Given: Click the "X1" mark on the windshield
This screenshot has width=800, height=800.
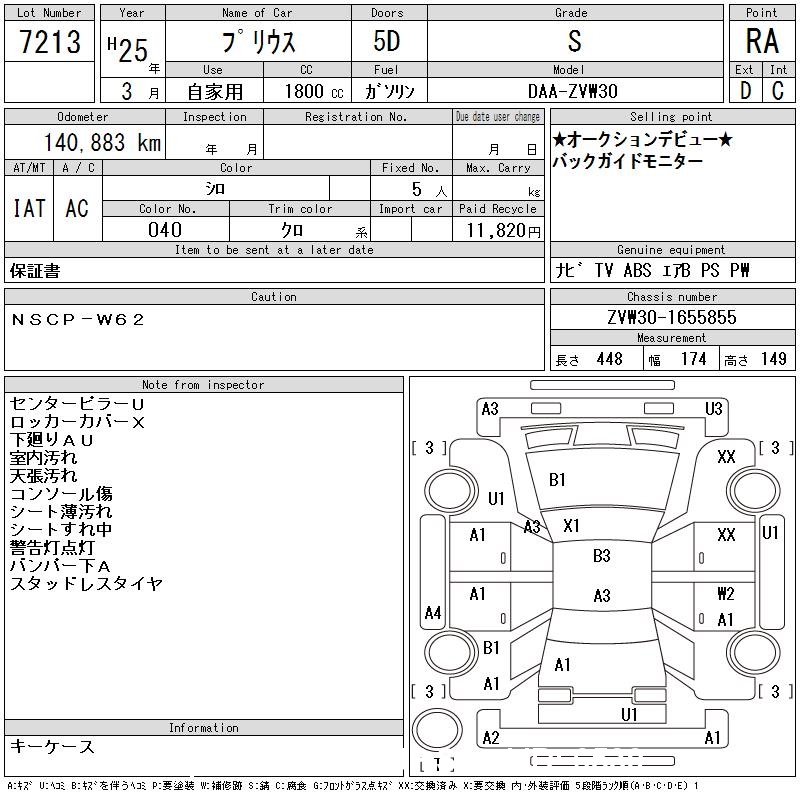Looking at the screenshot, I should click(571, 526).
